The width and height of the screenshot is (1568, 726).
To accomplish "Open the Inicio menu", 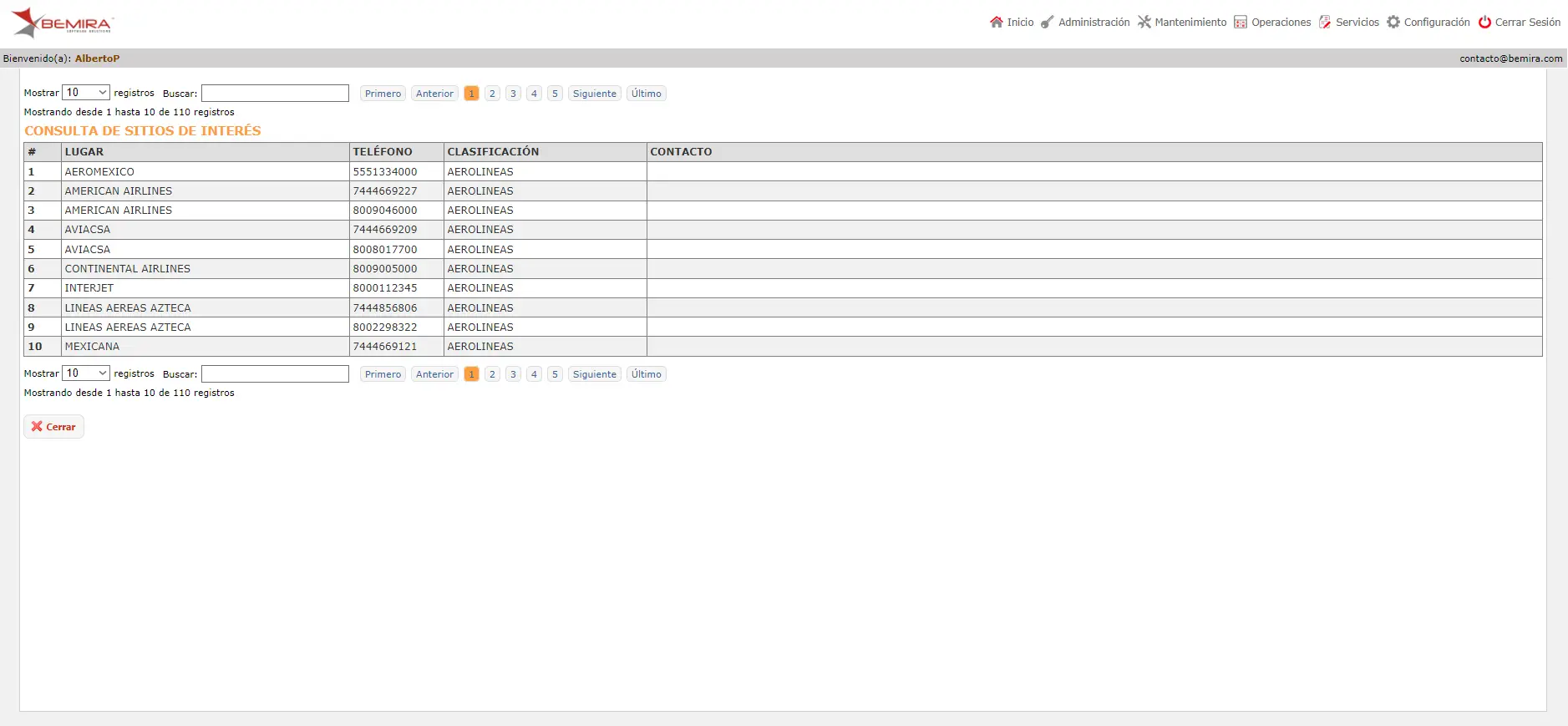I will (x=1020, y=23).
